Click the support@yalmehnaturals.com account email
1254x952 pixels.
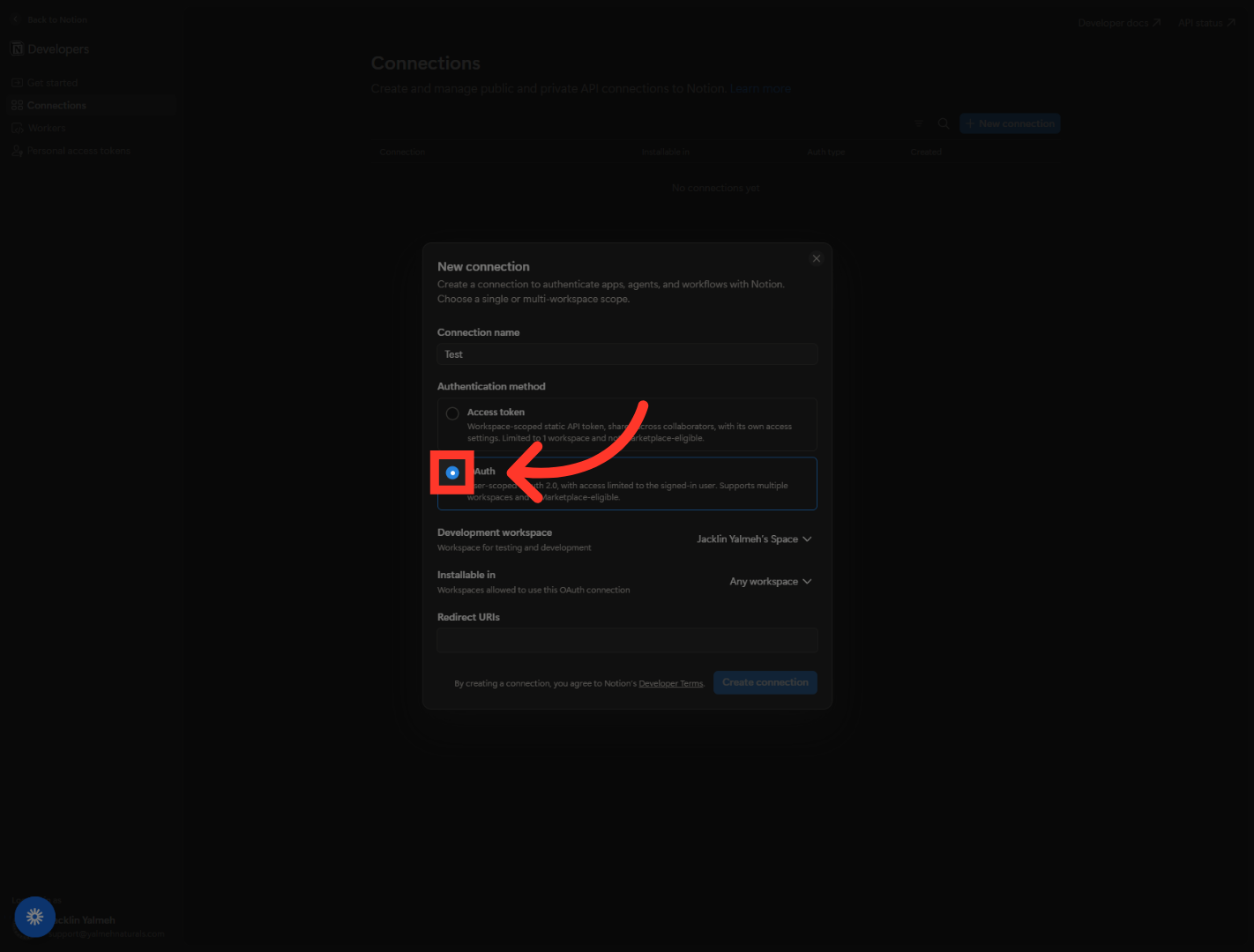106,933
